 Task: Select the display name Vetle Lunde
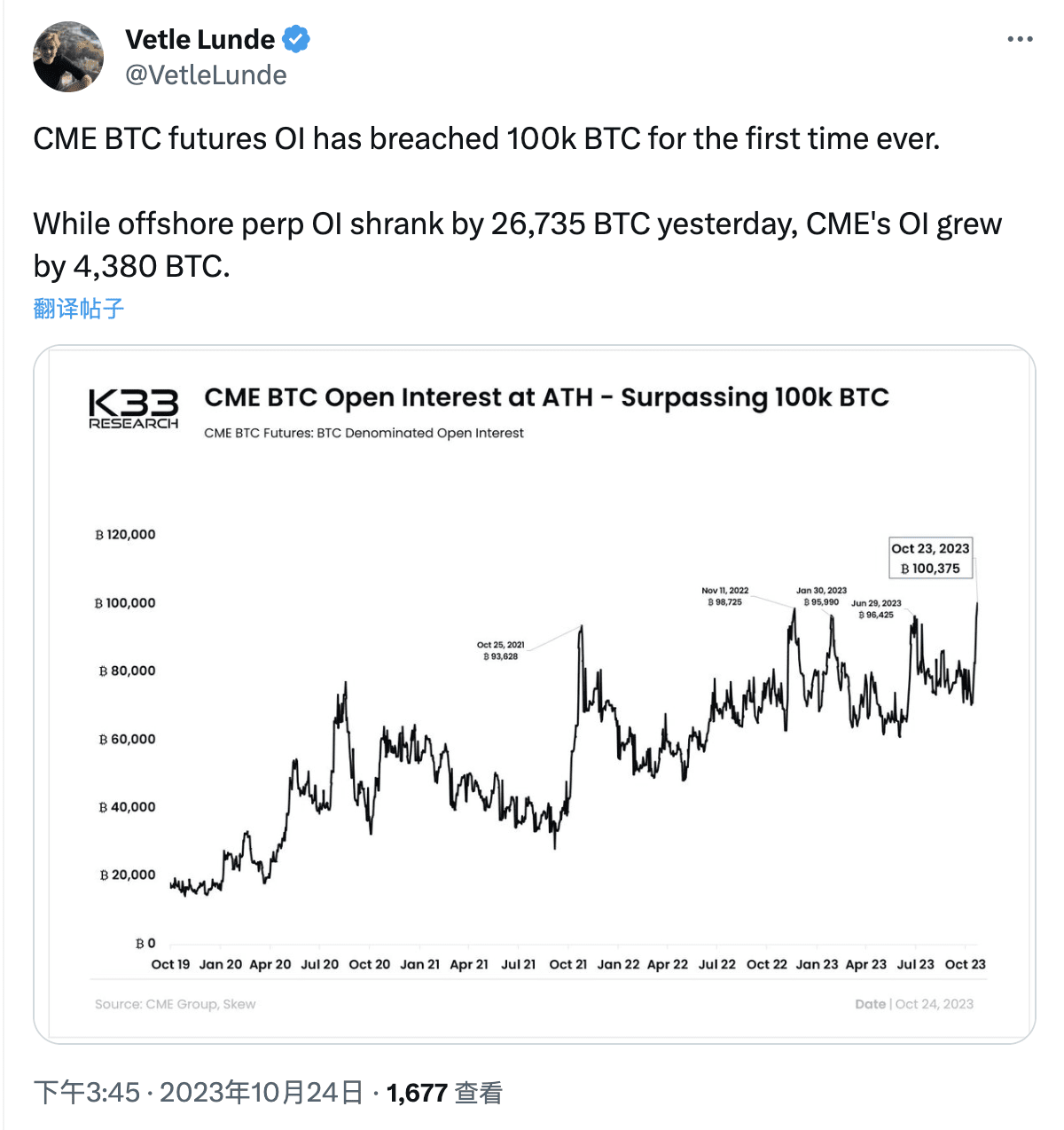pyautogui.click(x=200, y=39)
